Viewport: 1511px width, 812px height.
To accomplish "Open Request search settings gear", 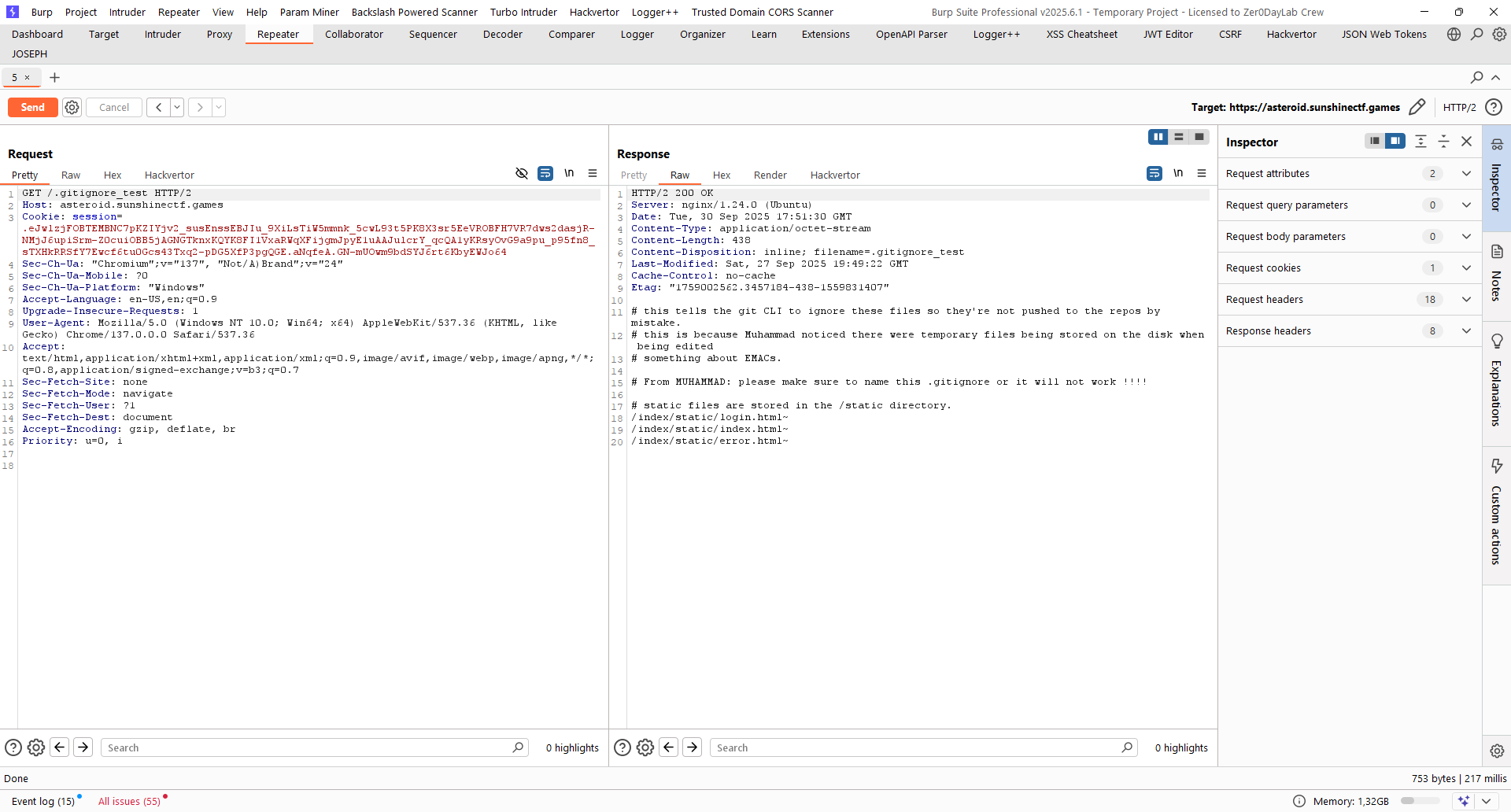I will click(x=36, y=747).
